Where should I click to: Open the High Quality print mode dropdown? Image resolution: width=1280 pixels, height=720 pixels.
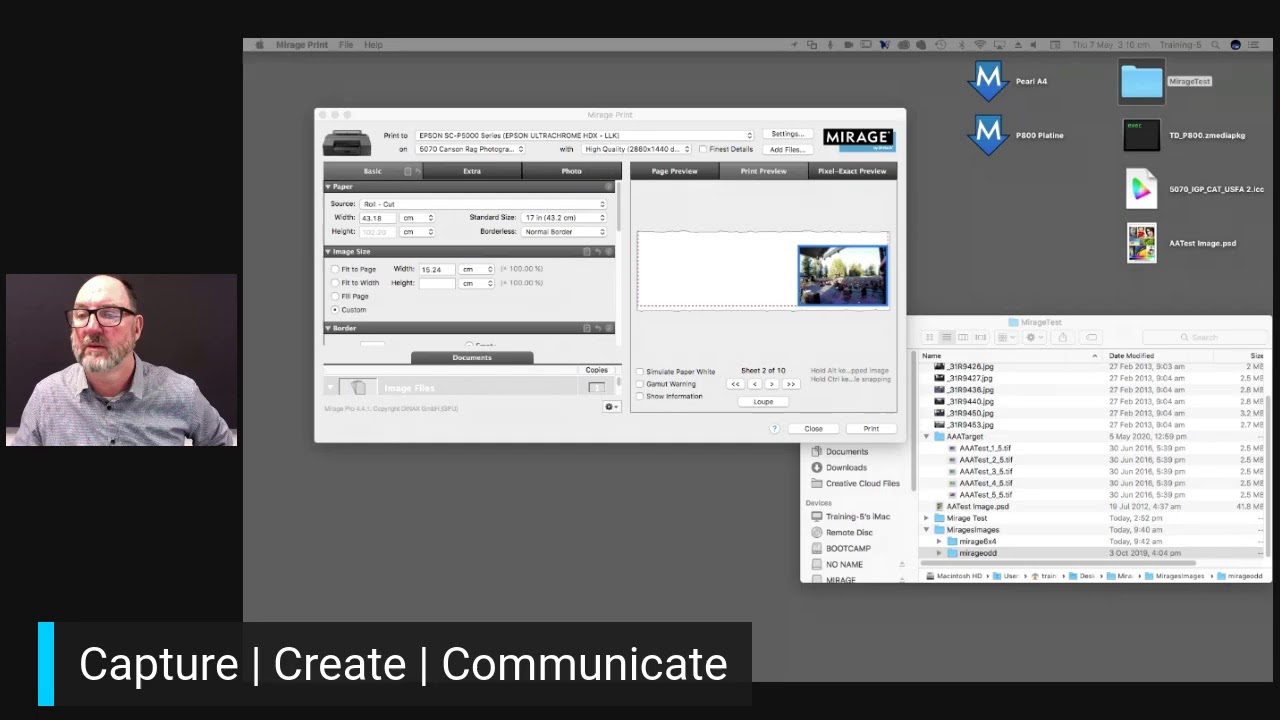pyautogui.click(x=636, y=149)
